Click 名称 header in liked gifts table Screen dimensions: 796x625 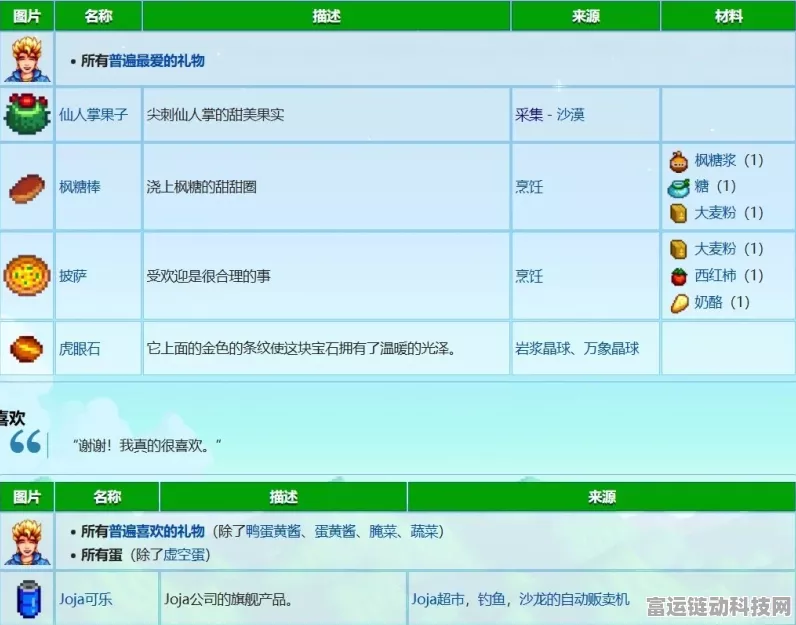click(x=107, y=497)
